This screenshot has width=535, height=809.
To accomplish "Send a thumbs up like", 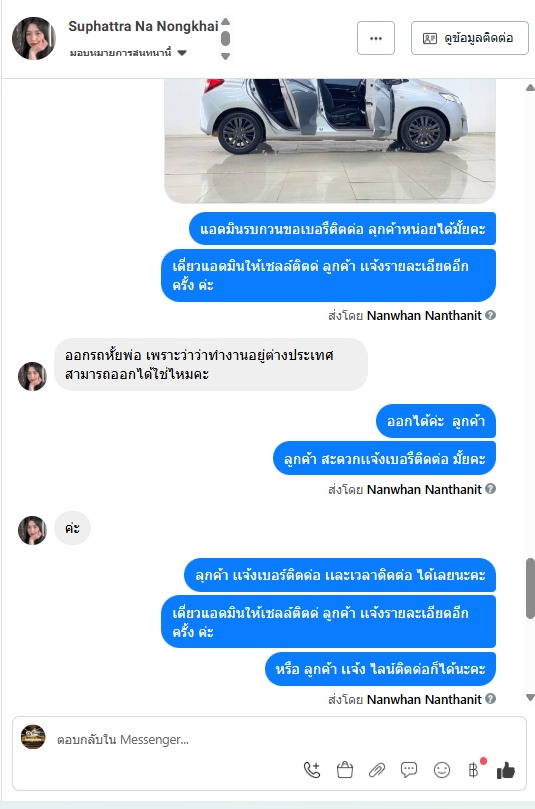I will 506,770.
